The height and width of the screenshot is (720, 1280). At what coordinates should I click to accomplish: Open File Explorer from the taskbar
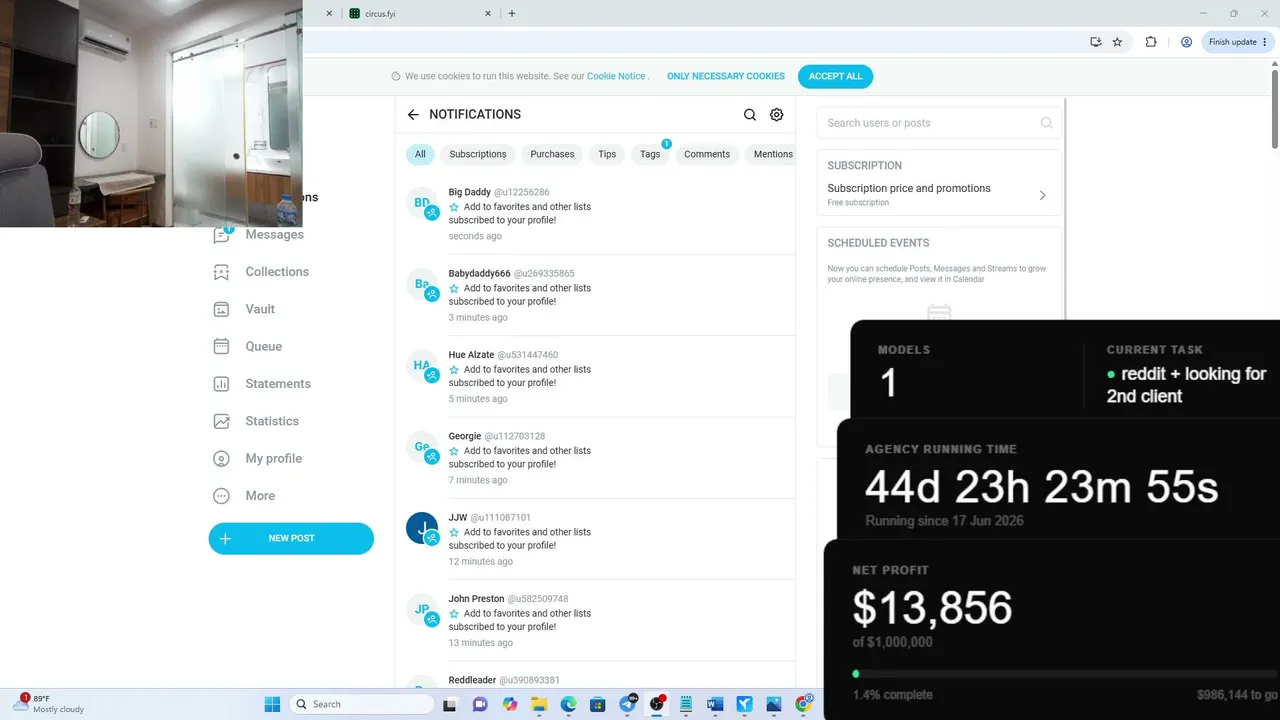pos(539,704)
